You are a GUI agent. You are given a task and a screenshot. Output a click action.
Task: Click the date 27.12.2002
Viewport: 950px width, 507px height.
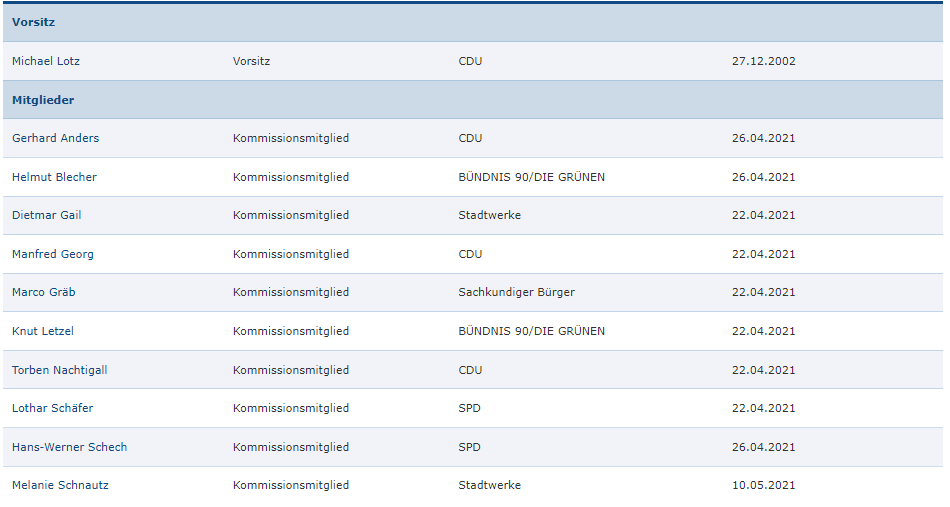(x=764, y=61)
